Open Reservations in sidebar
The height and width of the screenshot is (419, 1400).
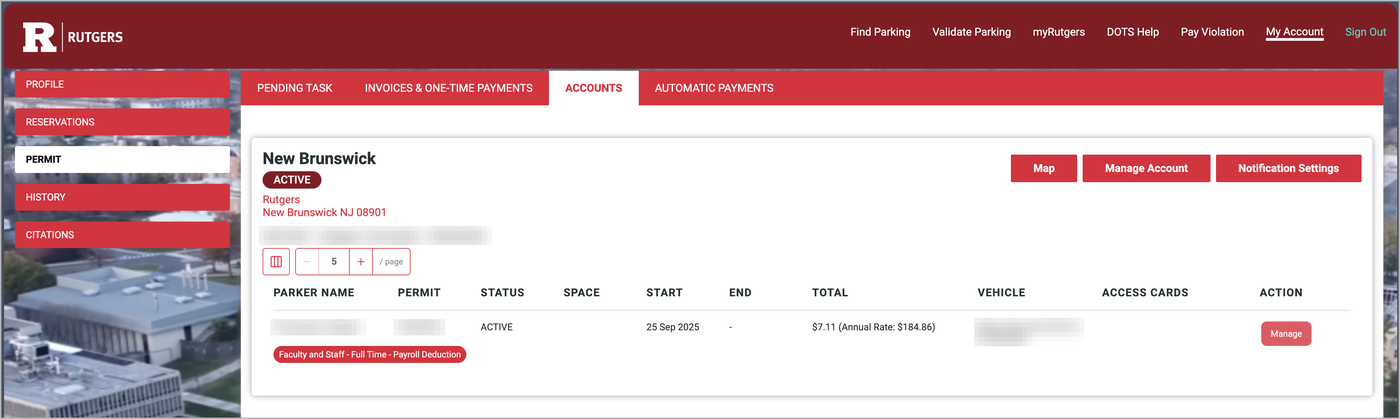click(122, 122)
